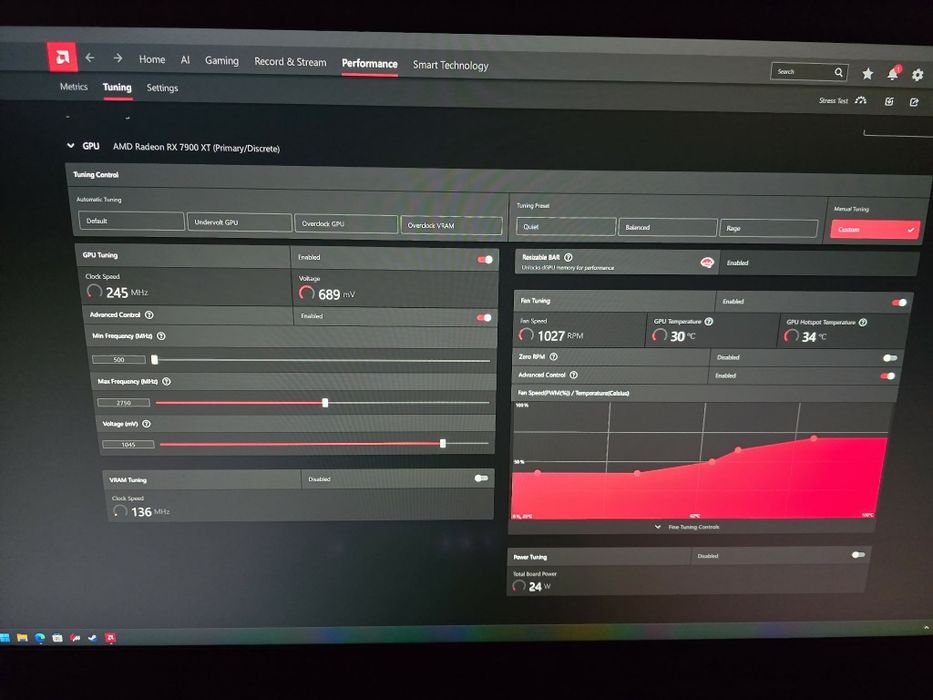Select Undervolt GPU preset
This screenshot has height=700, width=933.
(239, 222)
